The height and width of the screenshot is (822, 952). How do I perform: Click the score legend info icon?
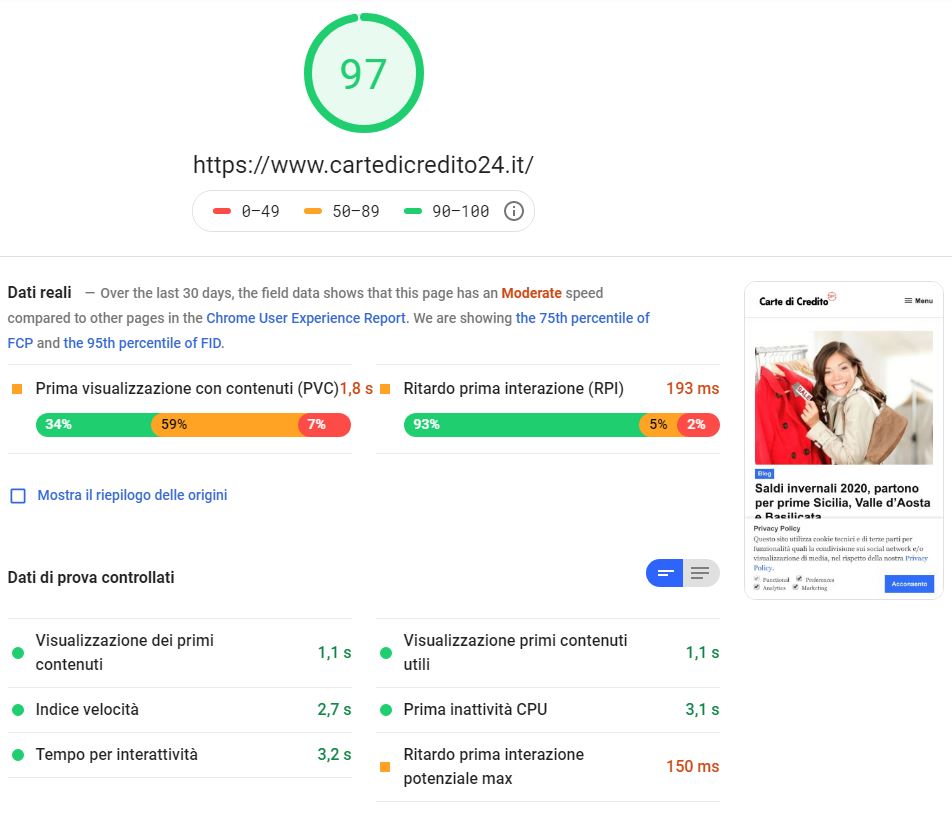coord(514,212)
